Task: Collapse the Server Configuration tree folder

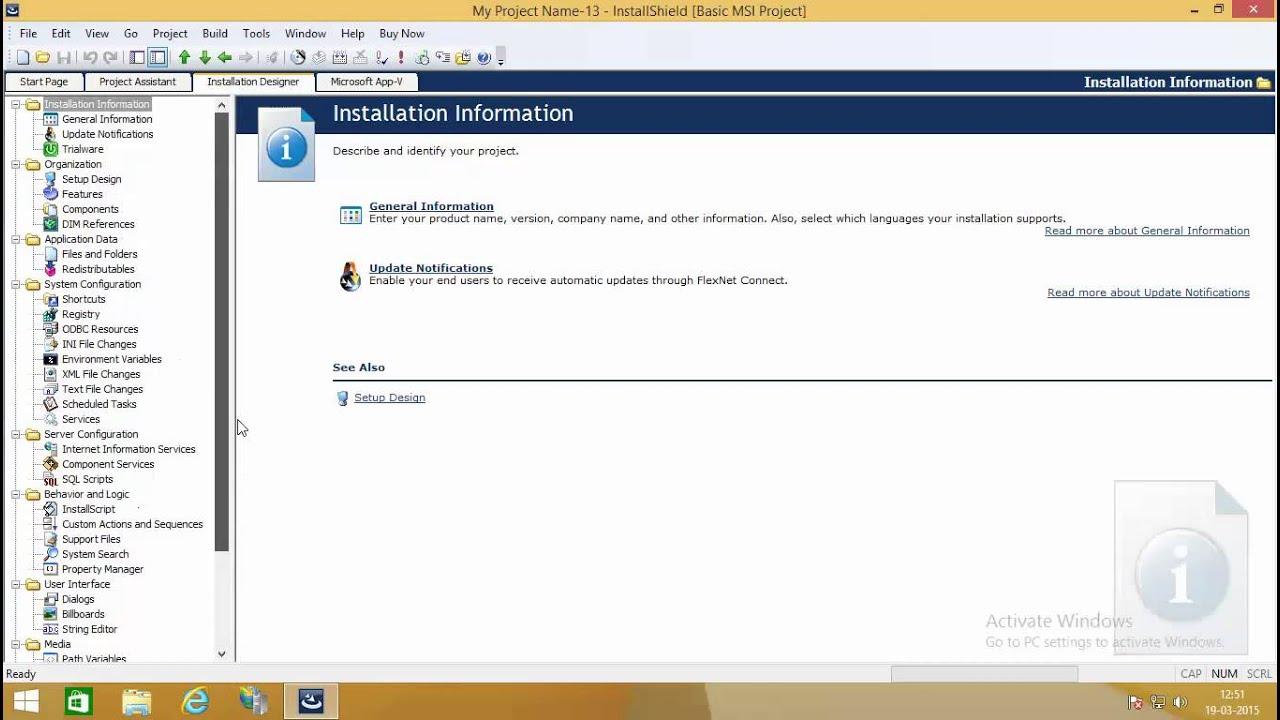Action: click(16, 434)
